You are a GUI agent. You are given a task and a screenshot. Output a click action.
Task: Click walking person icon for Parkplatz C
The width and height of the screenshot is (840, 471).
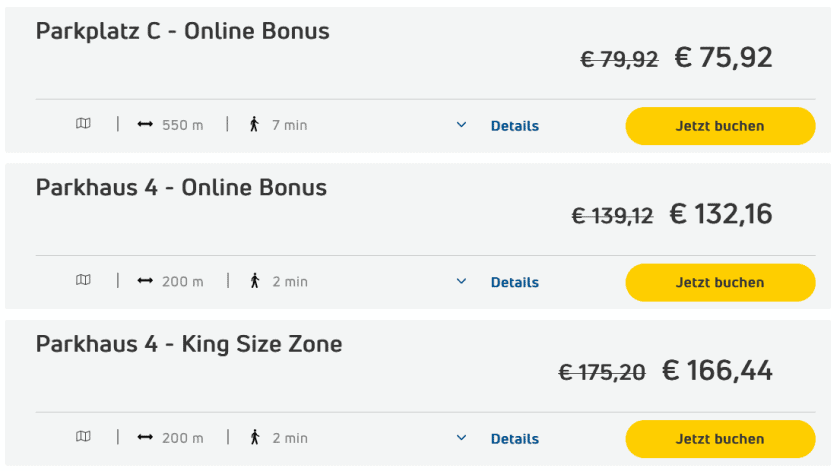[x=254, y=125]
